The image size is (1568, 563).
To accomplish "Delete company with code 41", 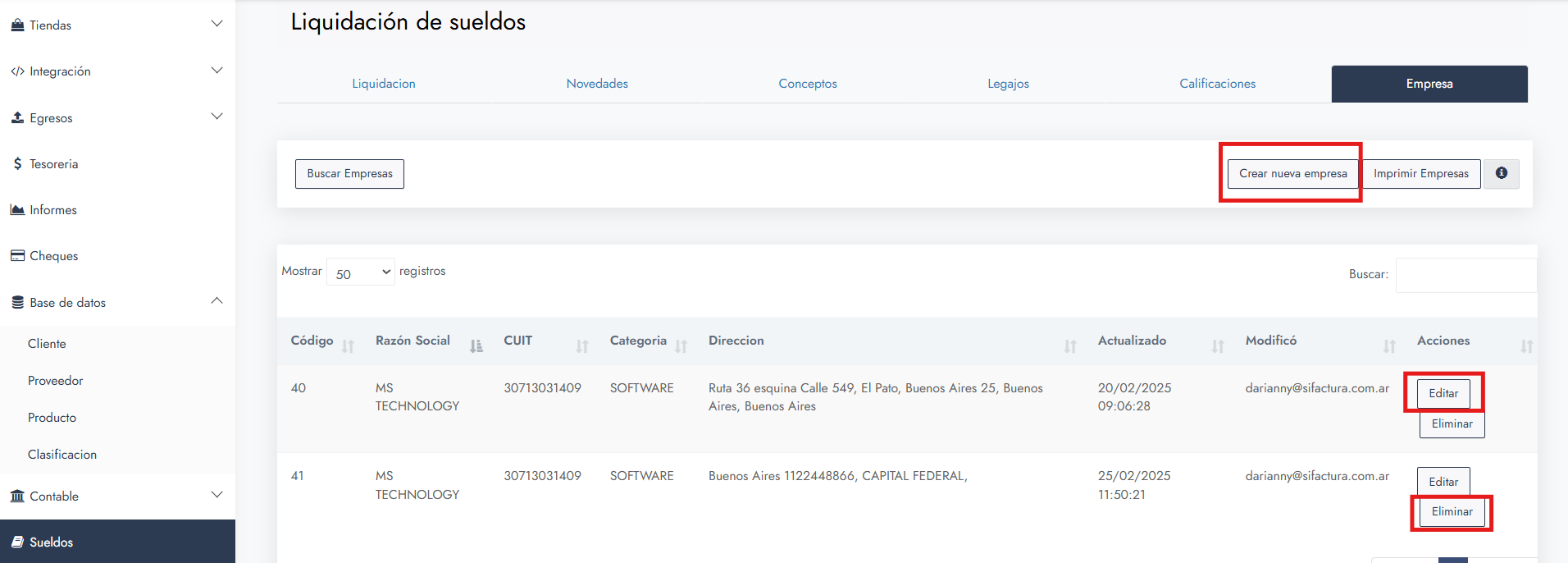I will tap(1452, 512).
